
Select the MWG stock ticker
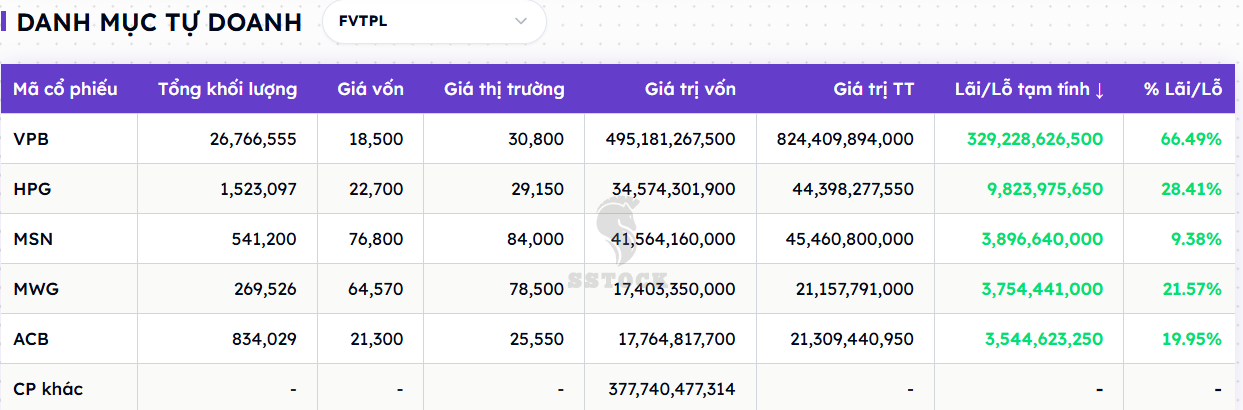[36, 289]
